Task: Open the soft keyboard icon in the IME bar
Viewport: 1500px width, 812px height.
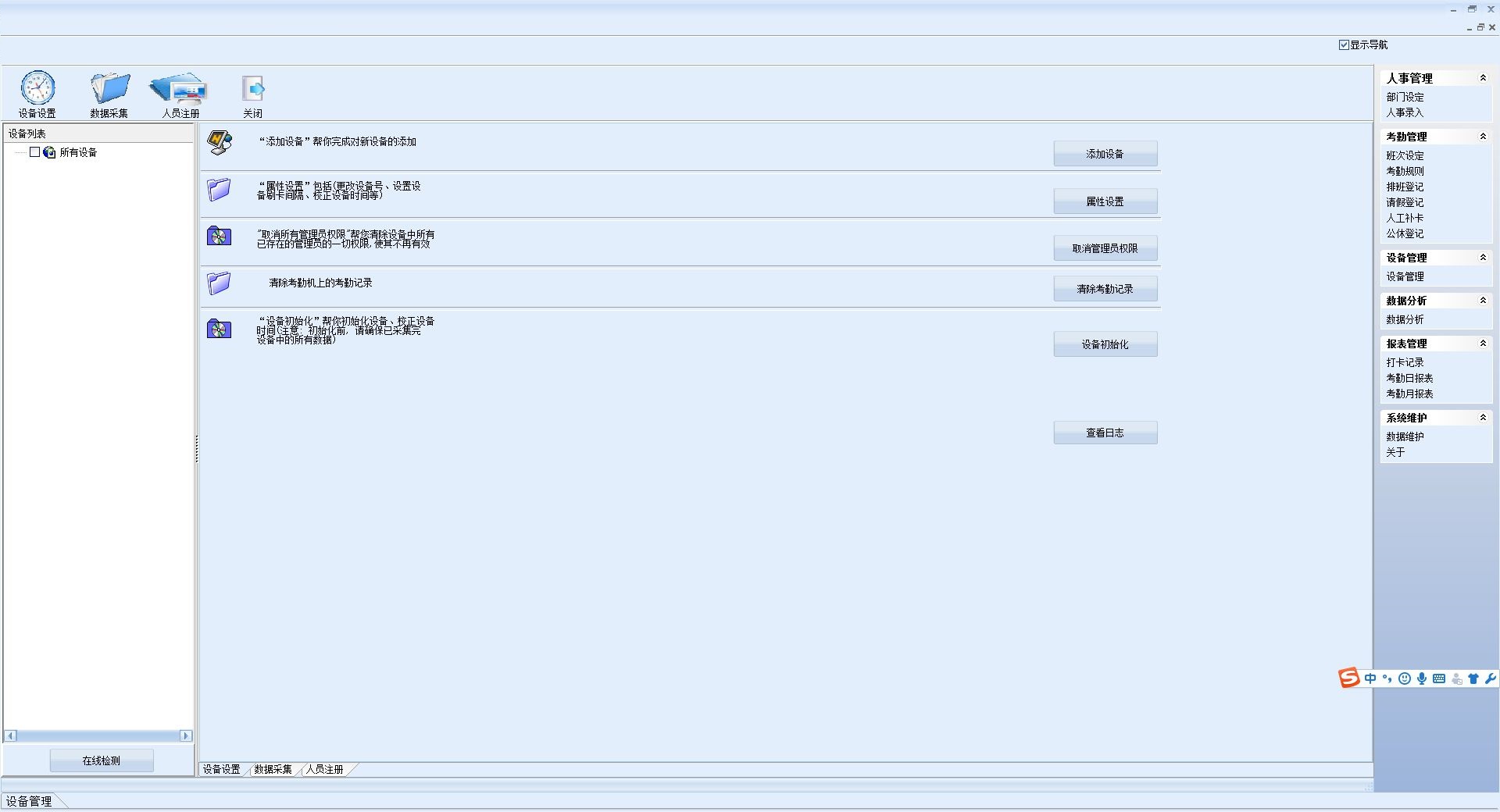Action: 1439,678
